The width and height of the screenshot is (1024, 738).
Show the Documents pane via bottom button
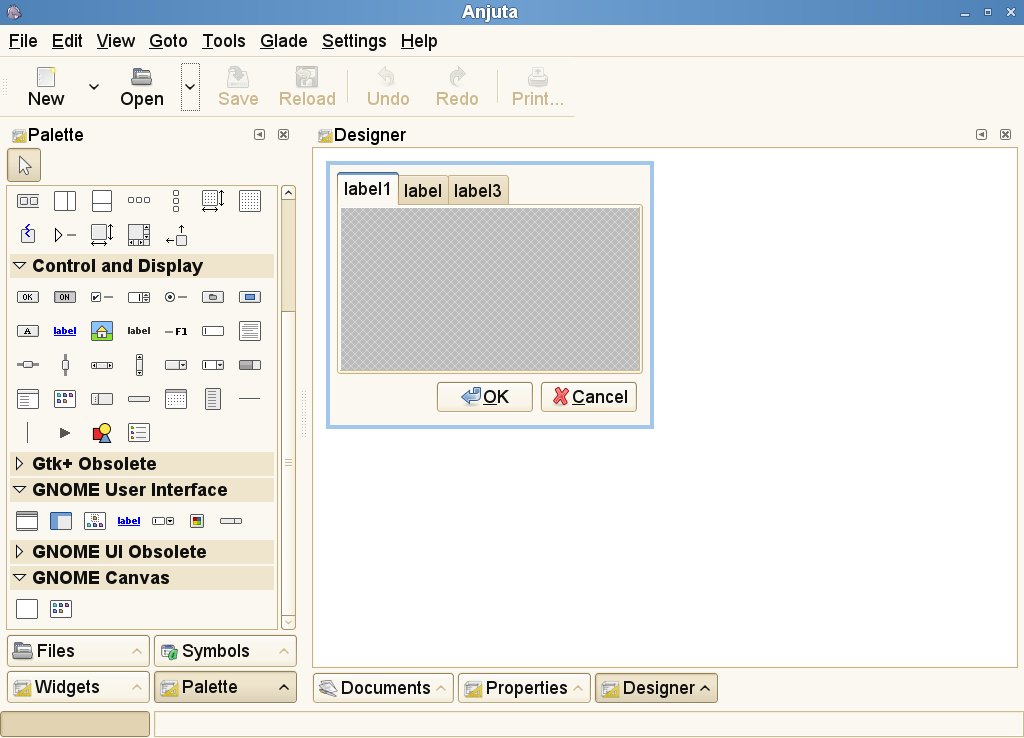pyautogui.click(x=383, y=688)
